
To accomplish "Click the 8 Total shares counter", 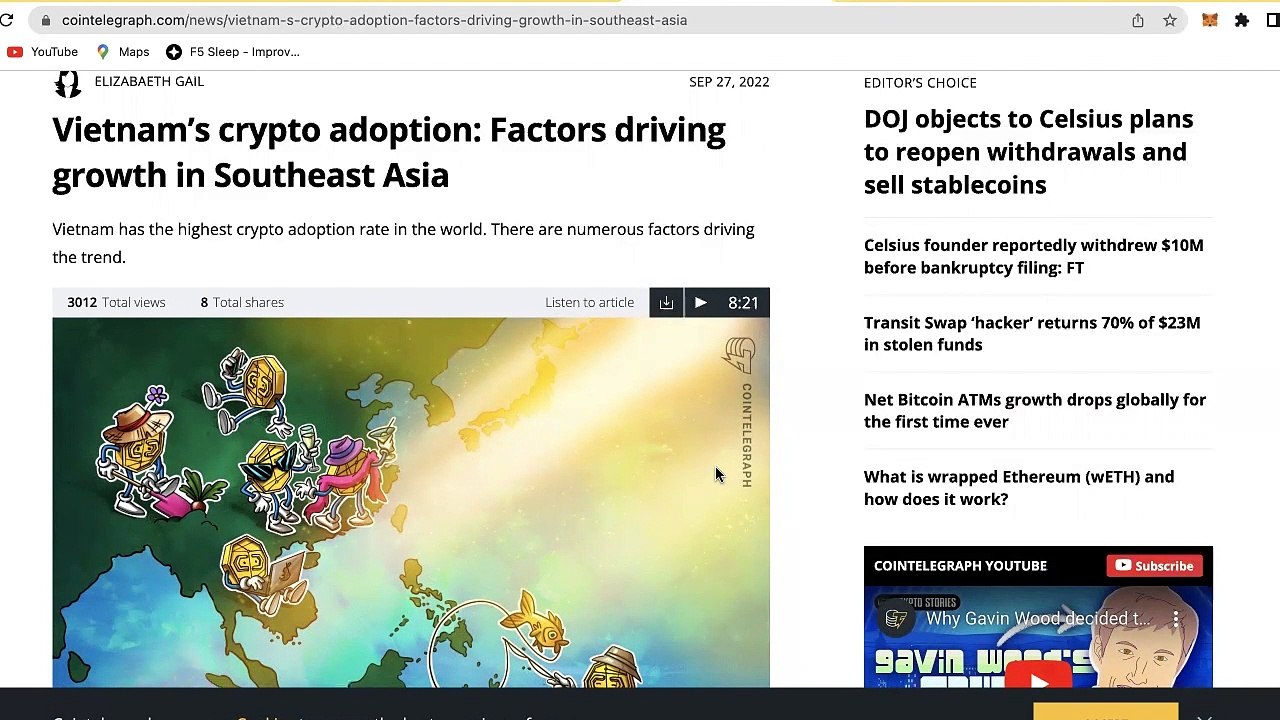I will tap(242, 302).
